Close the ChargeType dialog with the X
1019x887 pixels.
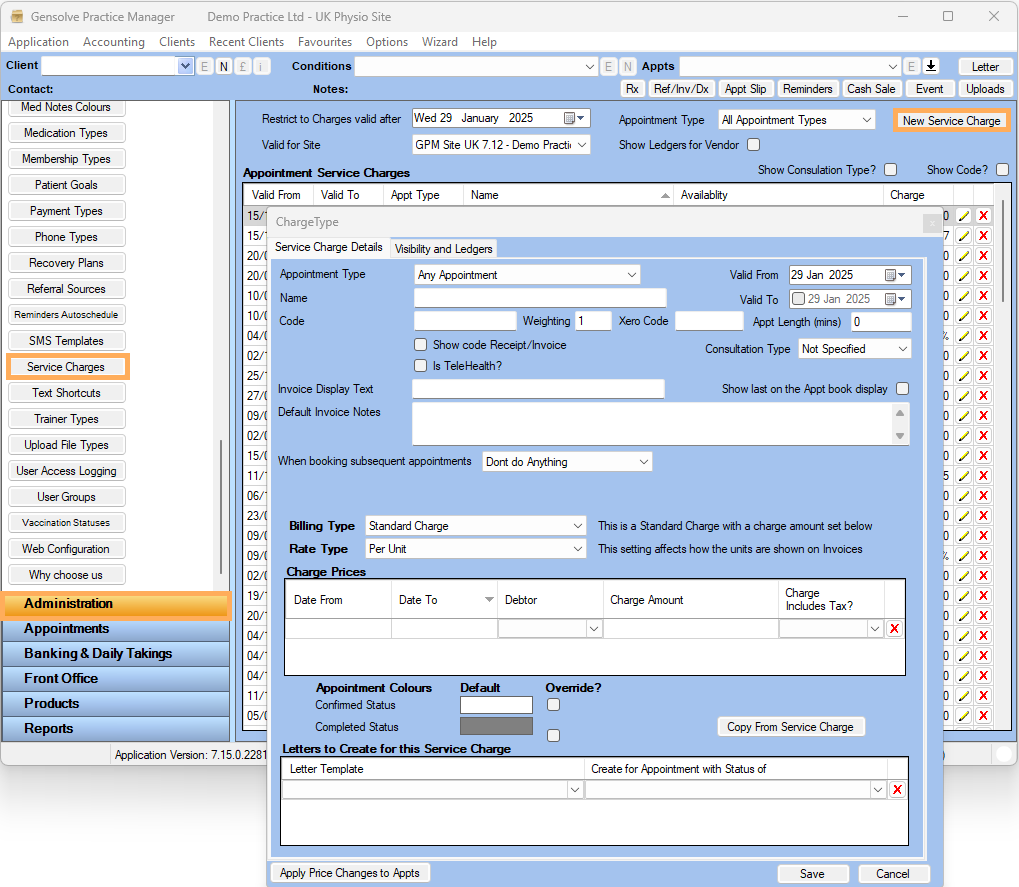(x=932, y=223)
